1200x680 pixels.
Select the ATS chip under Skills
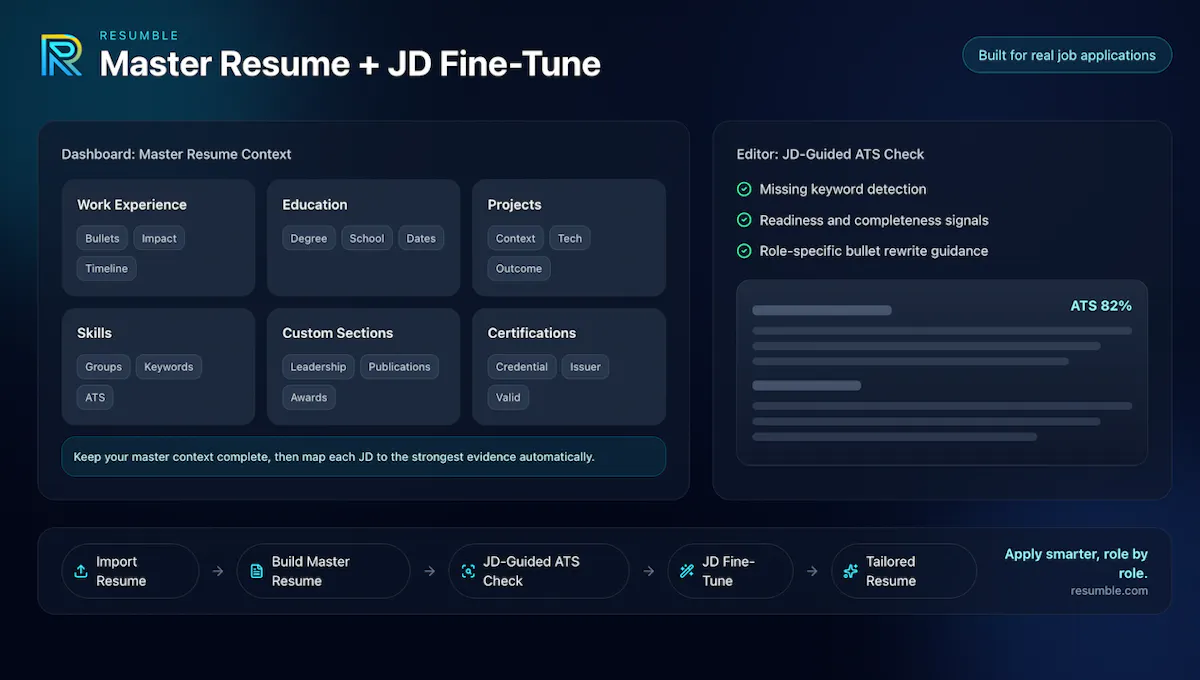[95, 397]
